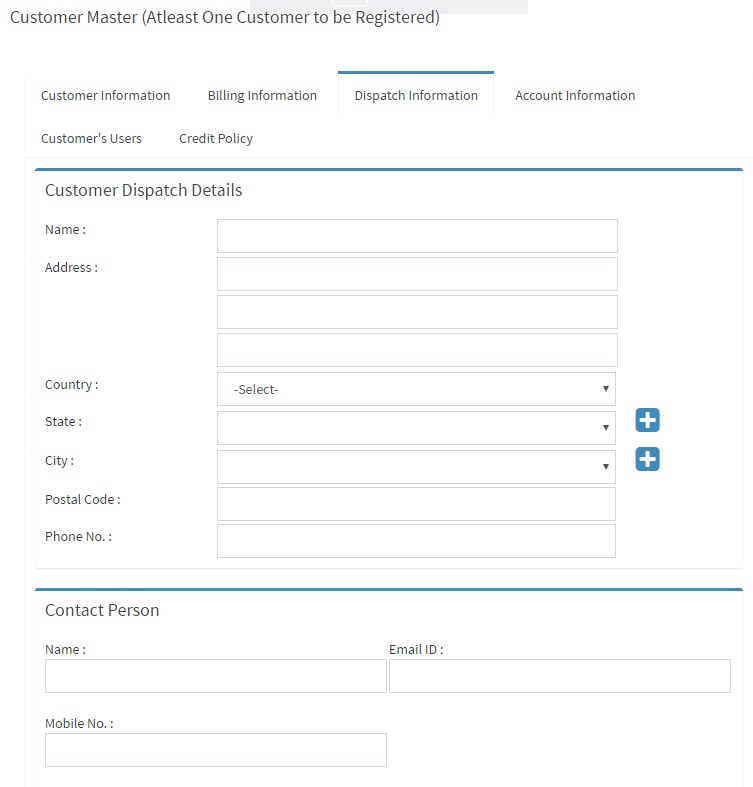Focus the Email ID input field
This screenshot has width=753, height=787.
(x=560, y=676)
